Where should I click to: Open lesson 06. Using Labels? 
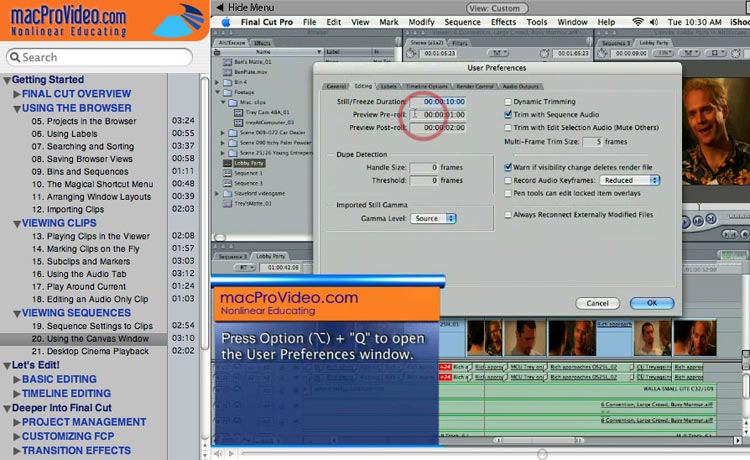point(65,134)
